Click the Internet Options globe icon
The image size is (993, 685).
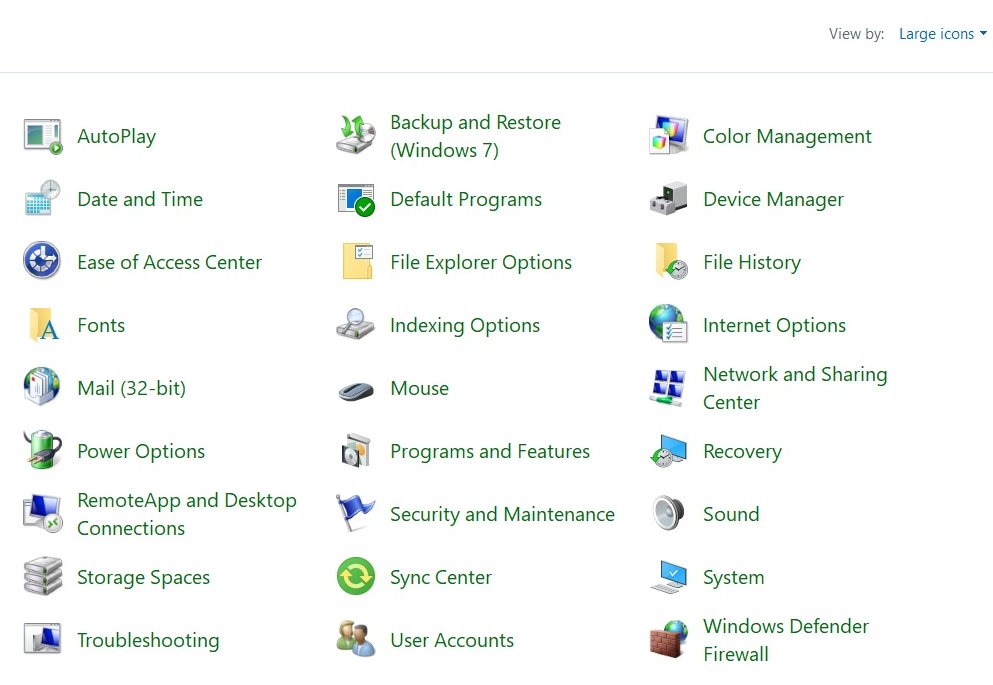(x=668, y=324)
